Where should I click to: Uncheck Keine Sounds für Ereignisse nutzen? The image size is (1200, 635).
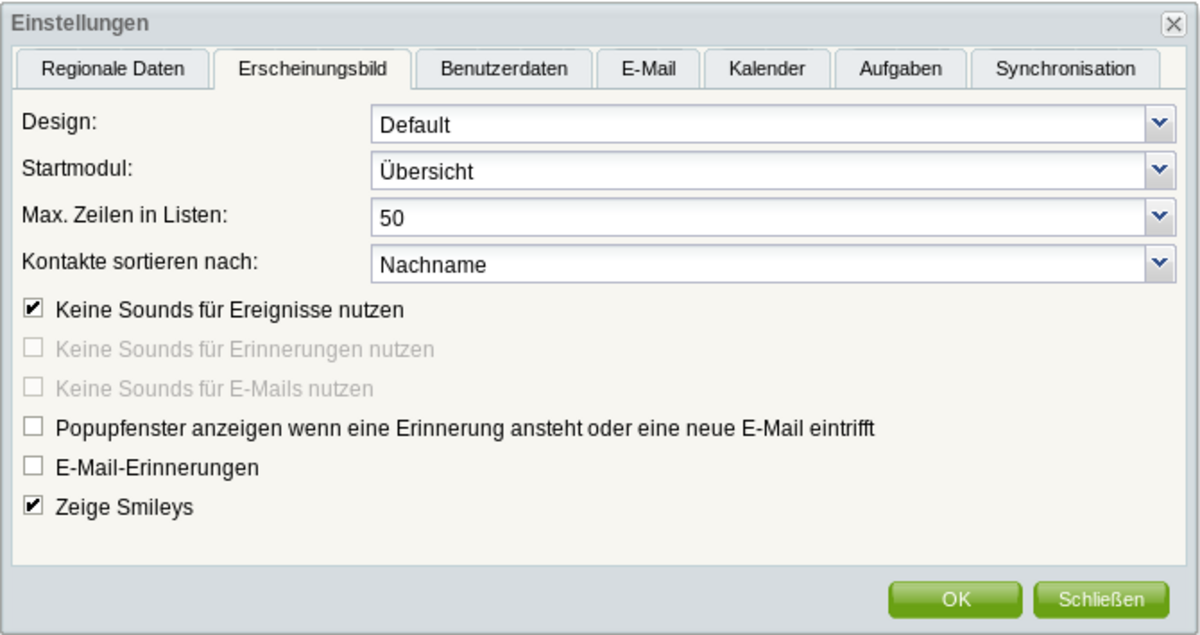coord(34,309)
